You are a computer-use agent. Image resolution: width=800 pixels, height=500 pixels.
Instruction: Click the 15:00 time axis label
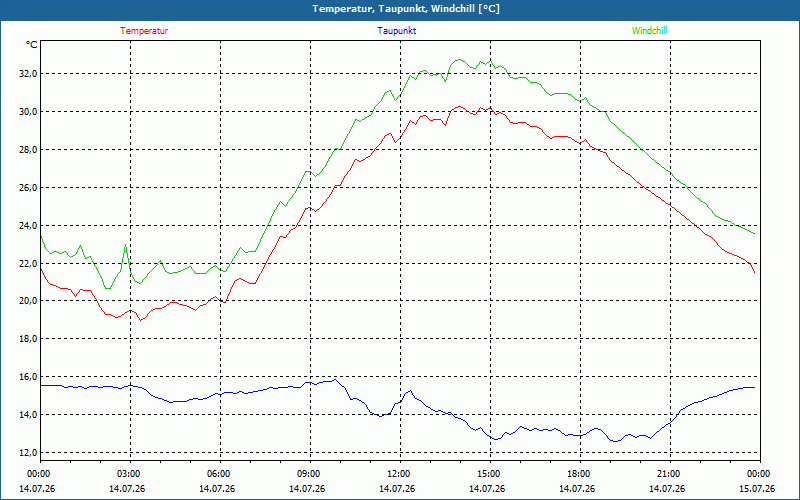tap(490, 474)
